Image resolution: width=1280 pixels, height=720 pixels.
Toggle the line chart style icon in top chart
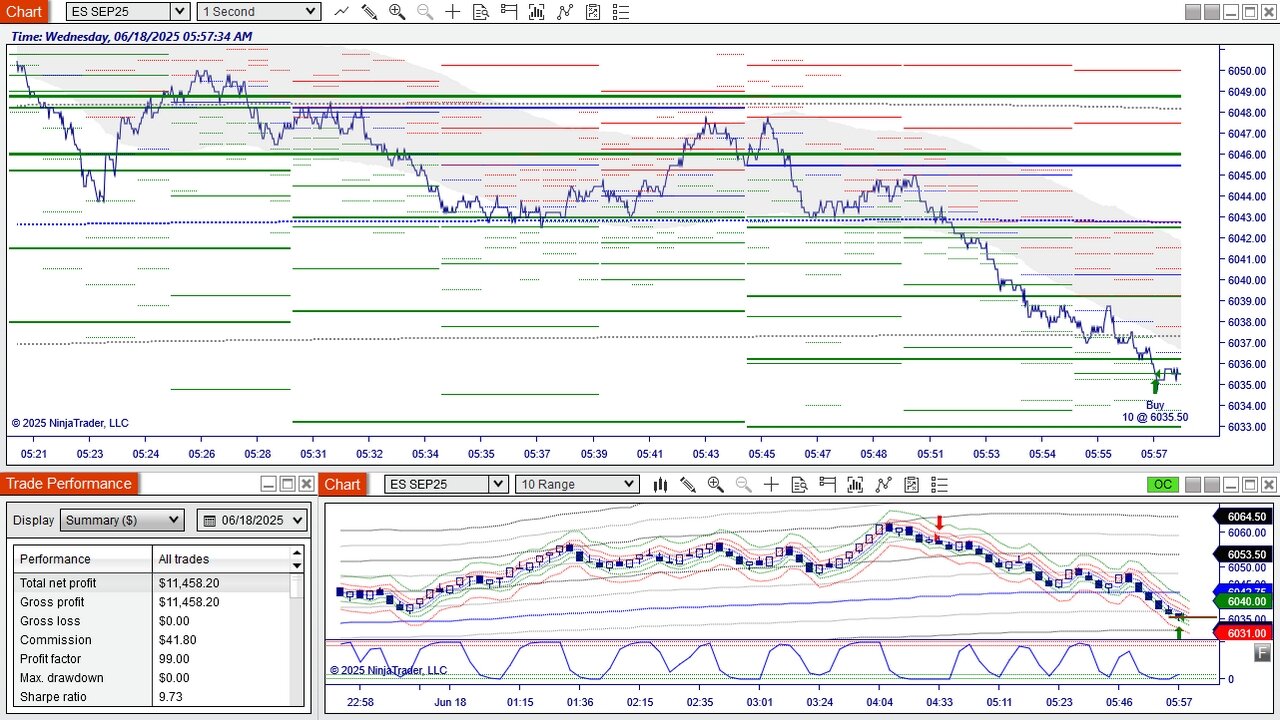[x=341, y=12]
